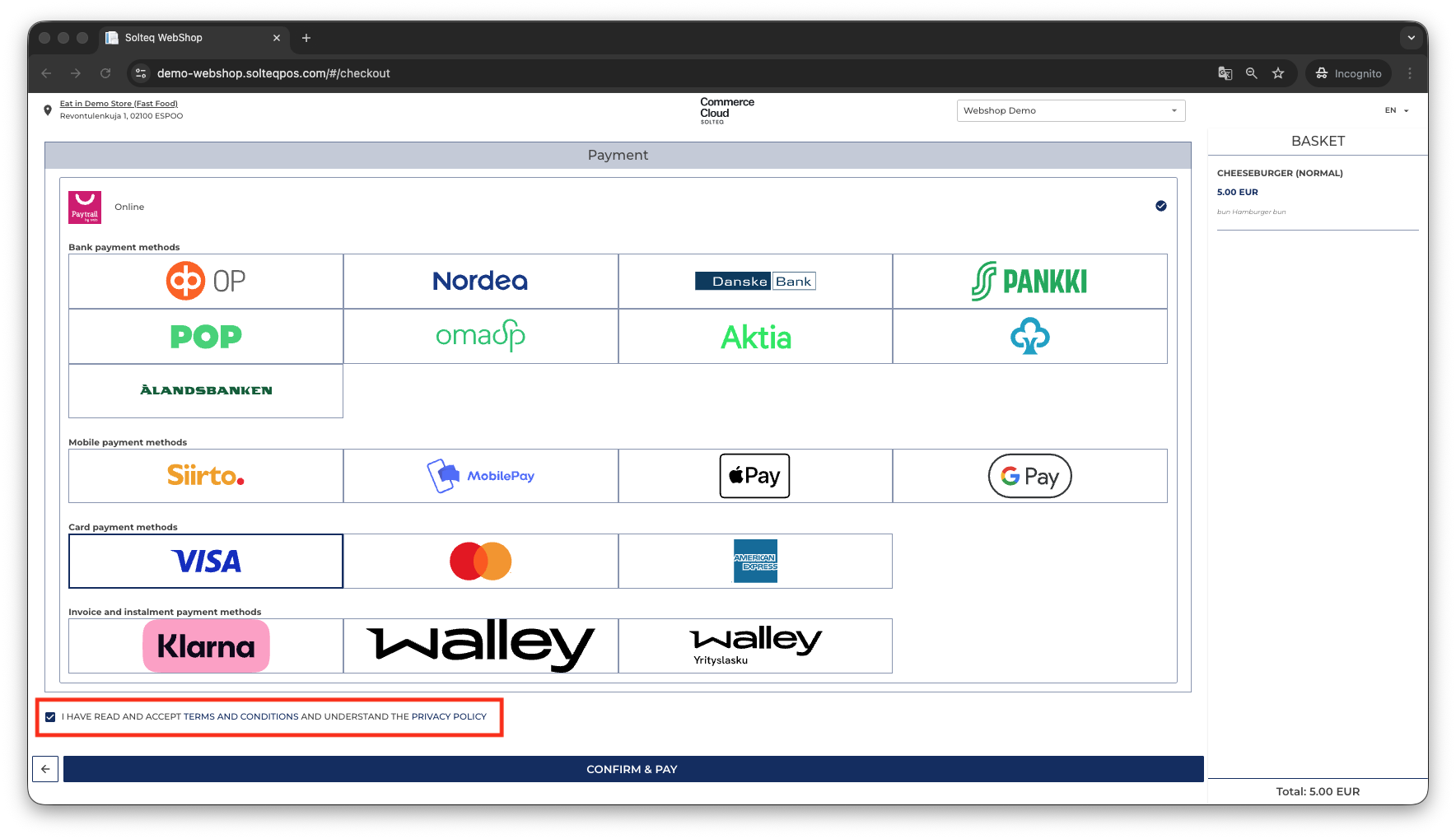The width and height of the screenshot is (1456, 839).
Task: Open a new browser tab
Action: [x=306, y=38]
